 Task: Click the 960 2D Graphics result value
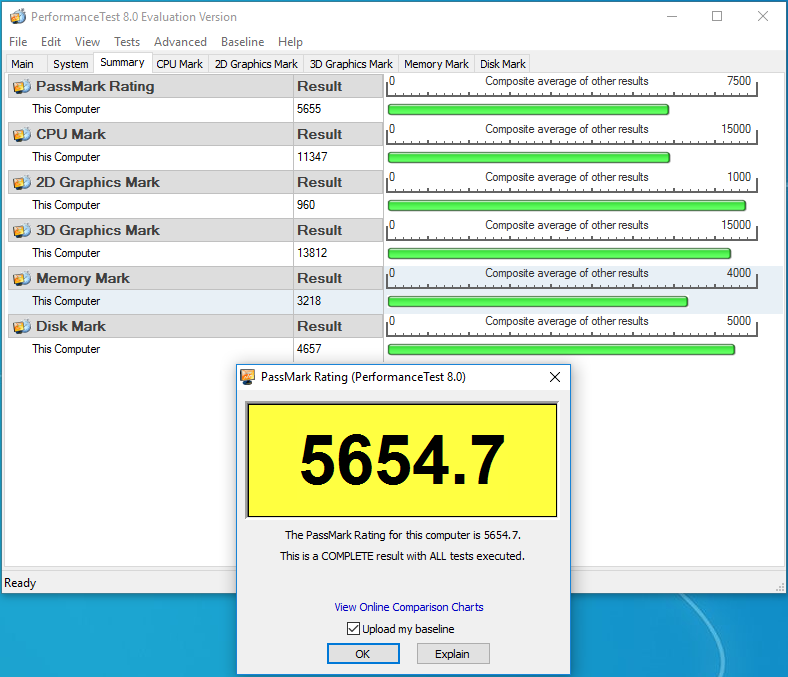tap(306, 205)
